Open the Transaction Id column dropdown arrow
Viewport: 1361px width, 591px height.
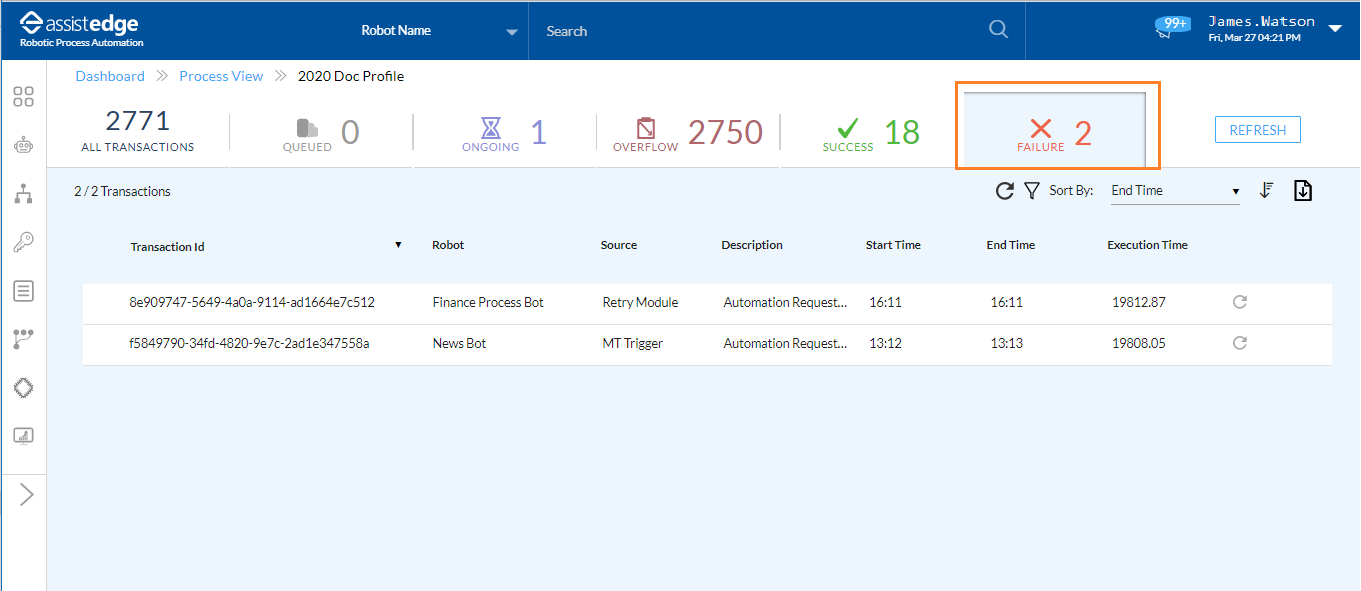[398, 245]
